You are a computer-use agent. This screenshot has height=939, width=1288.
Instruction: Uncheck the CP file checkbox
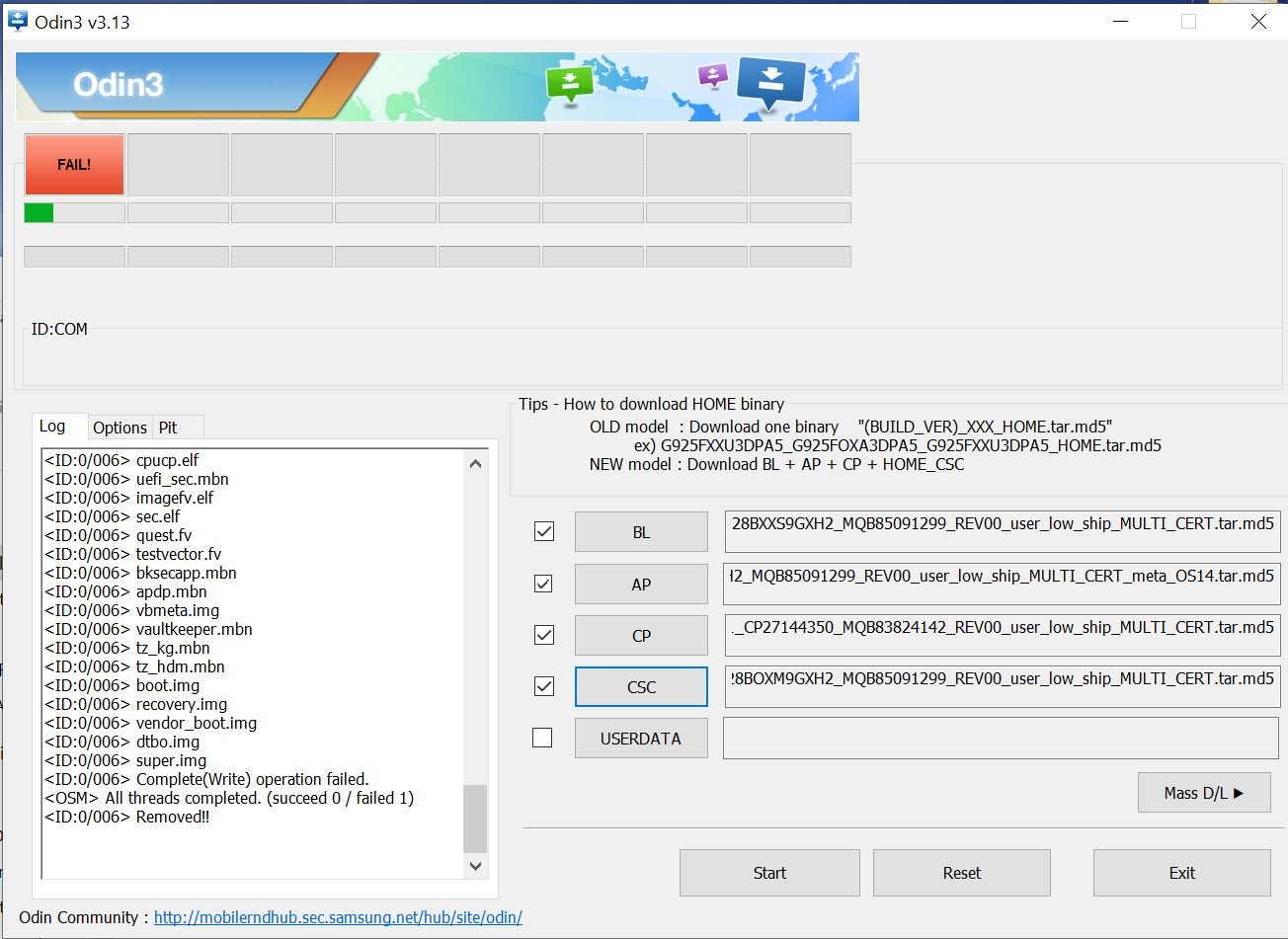(543, 635)
